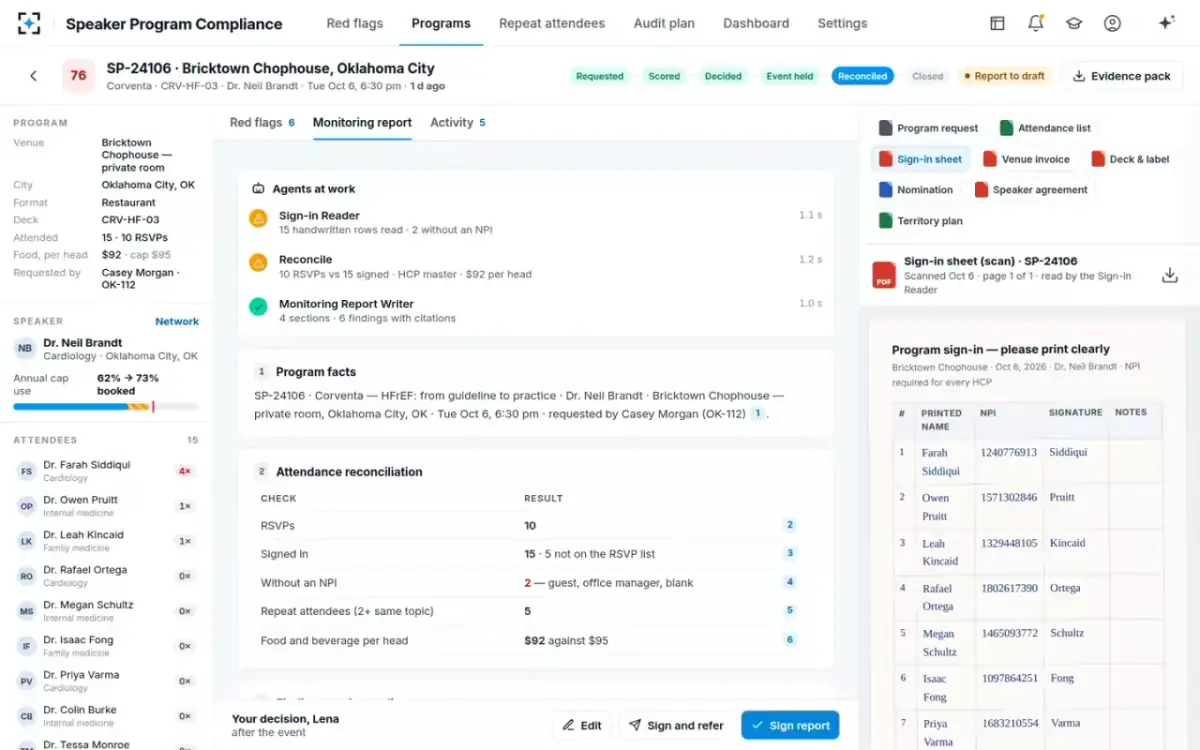Click the Sign report button
This screenshot has height=750, width=1200.
(790, 725)
